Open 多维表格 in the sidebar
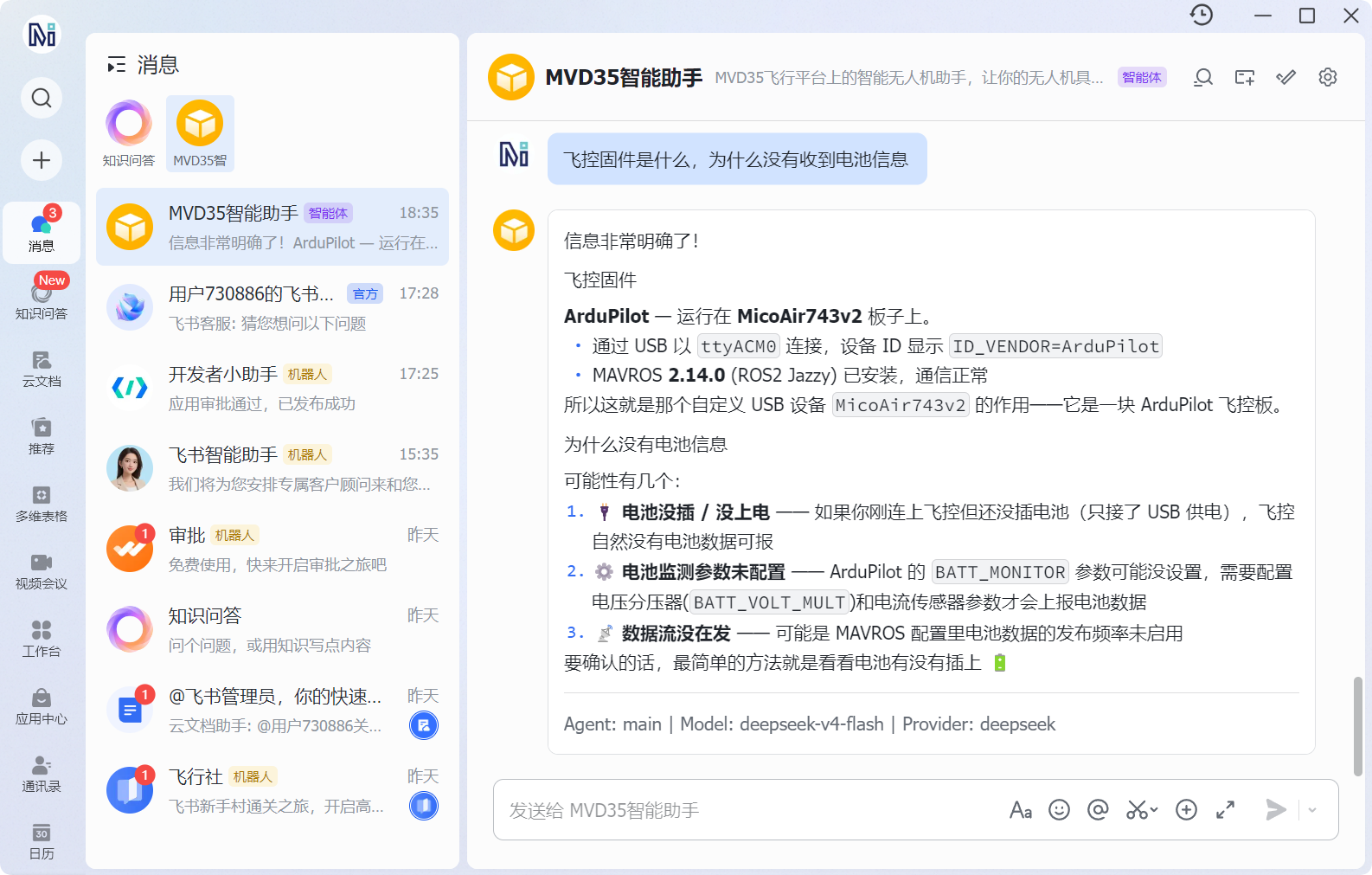This screenshot has height=875, width=1372. click(42, 503)
